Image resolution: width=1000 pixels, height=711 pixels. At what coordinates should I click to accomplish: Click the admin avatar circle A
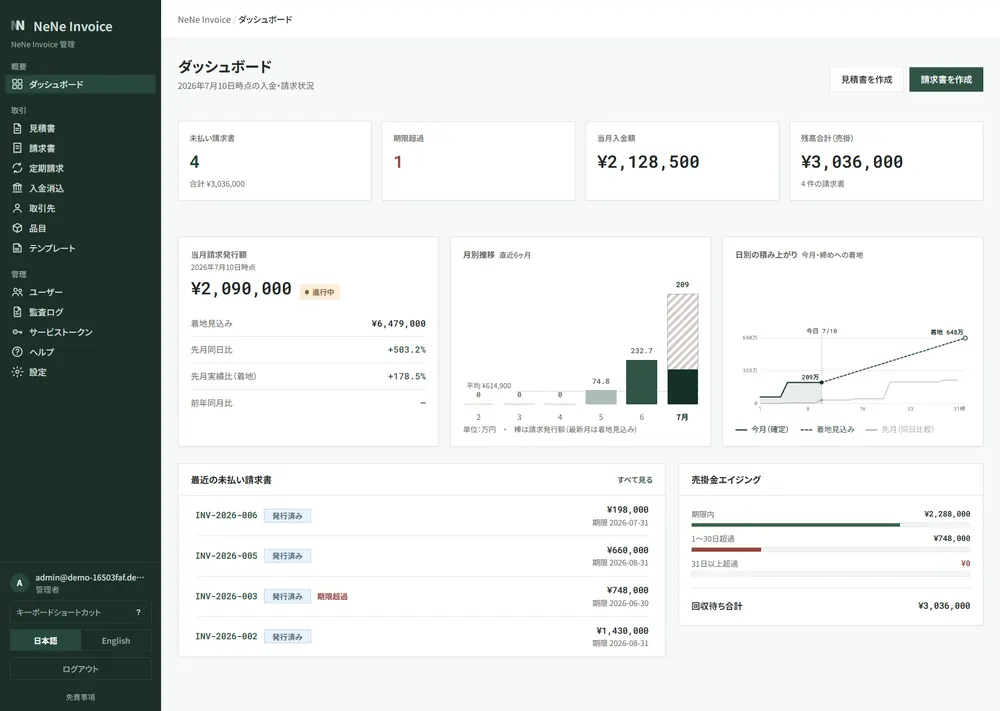(x=20, y=583)
